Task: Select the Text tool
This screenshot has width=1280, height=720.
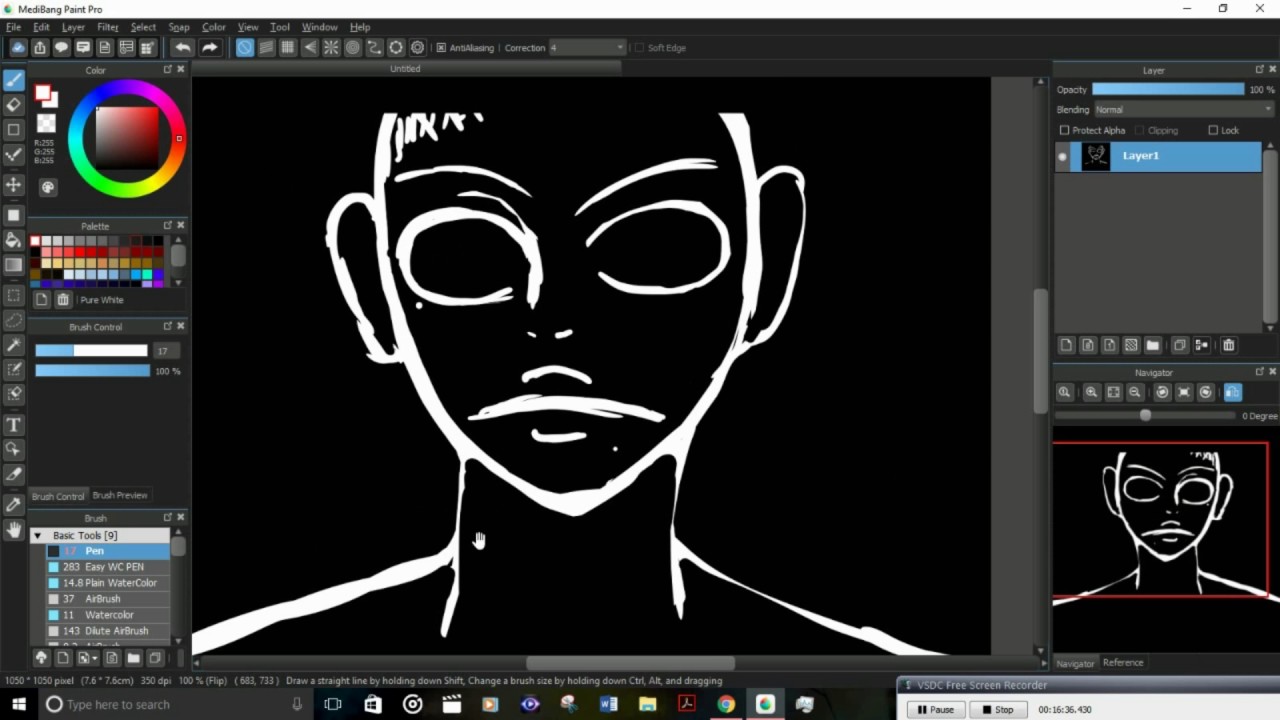Action: [13, 425]
